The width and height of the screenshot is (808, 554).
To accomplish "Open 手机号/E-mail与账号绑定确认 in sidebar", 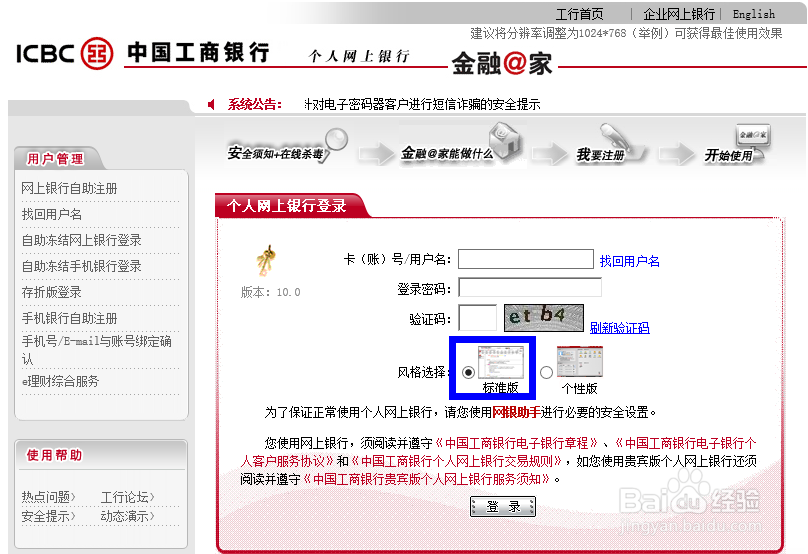I will click(x=96, y=350).
